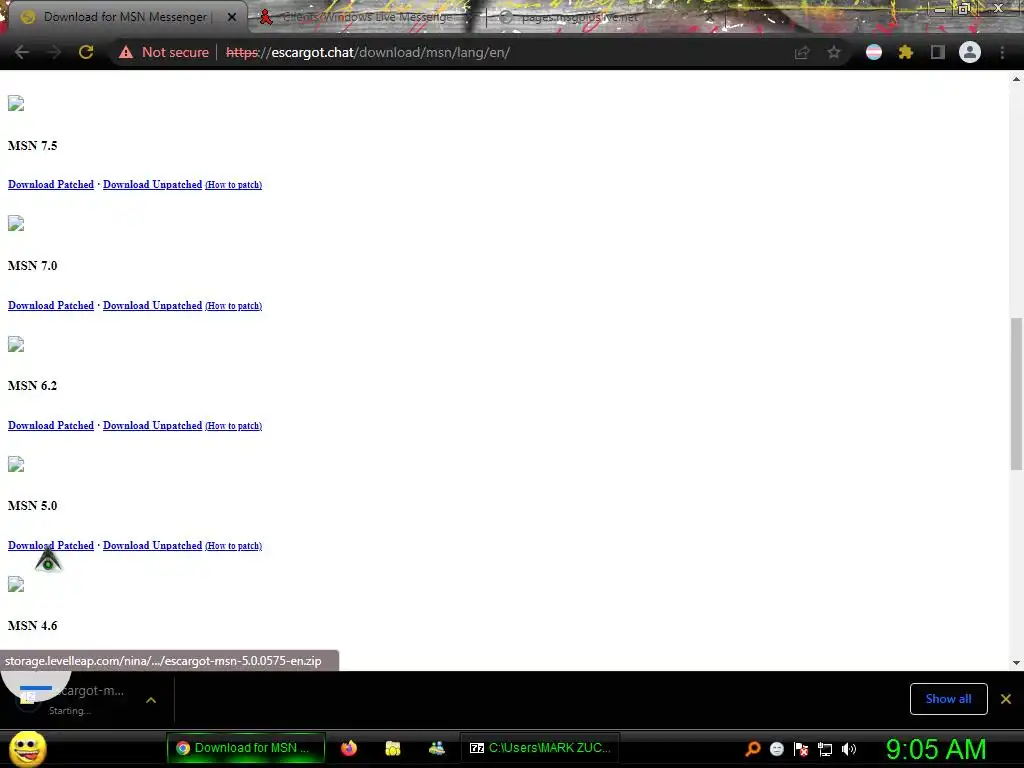
Task: Click the forward navigation arrow
Action: pos(54,52)
